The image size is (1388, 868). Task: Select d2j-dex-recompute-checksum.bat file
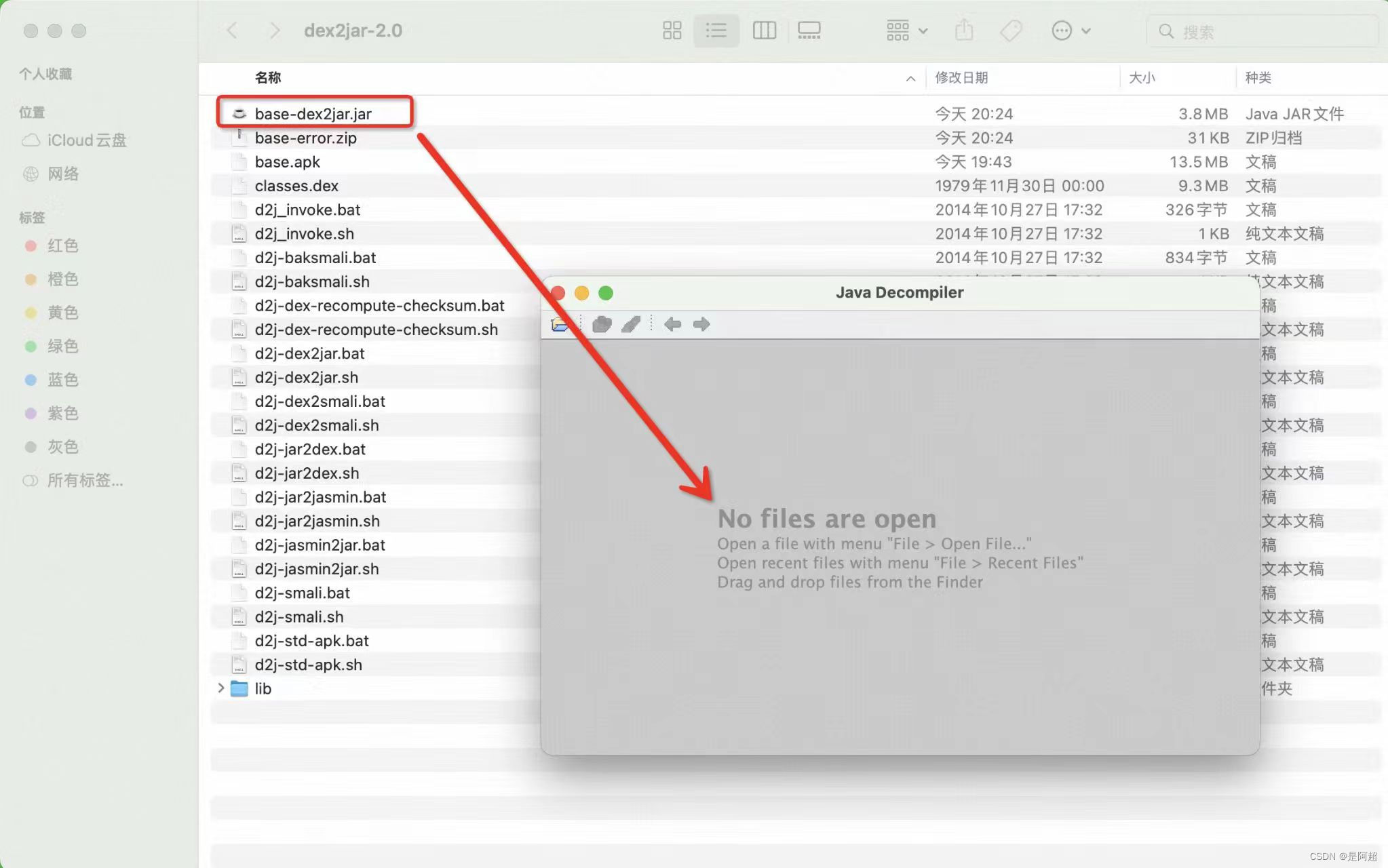pyautogui.click(x=379, y=305)
